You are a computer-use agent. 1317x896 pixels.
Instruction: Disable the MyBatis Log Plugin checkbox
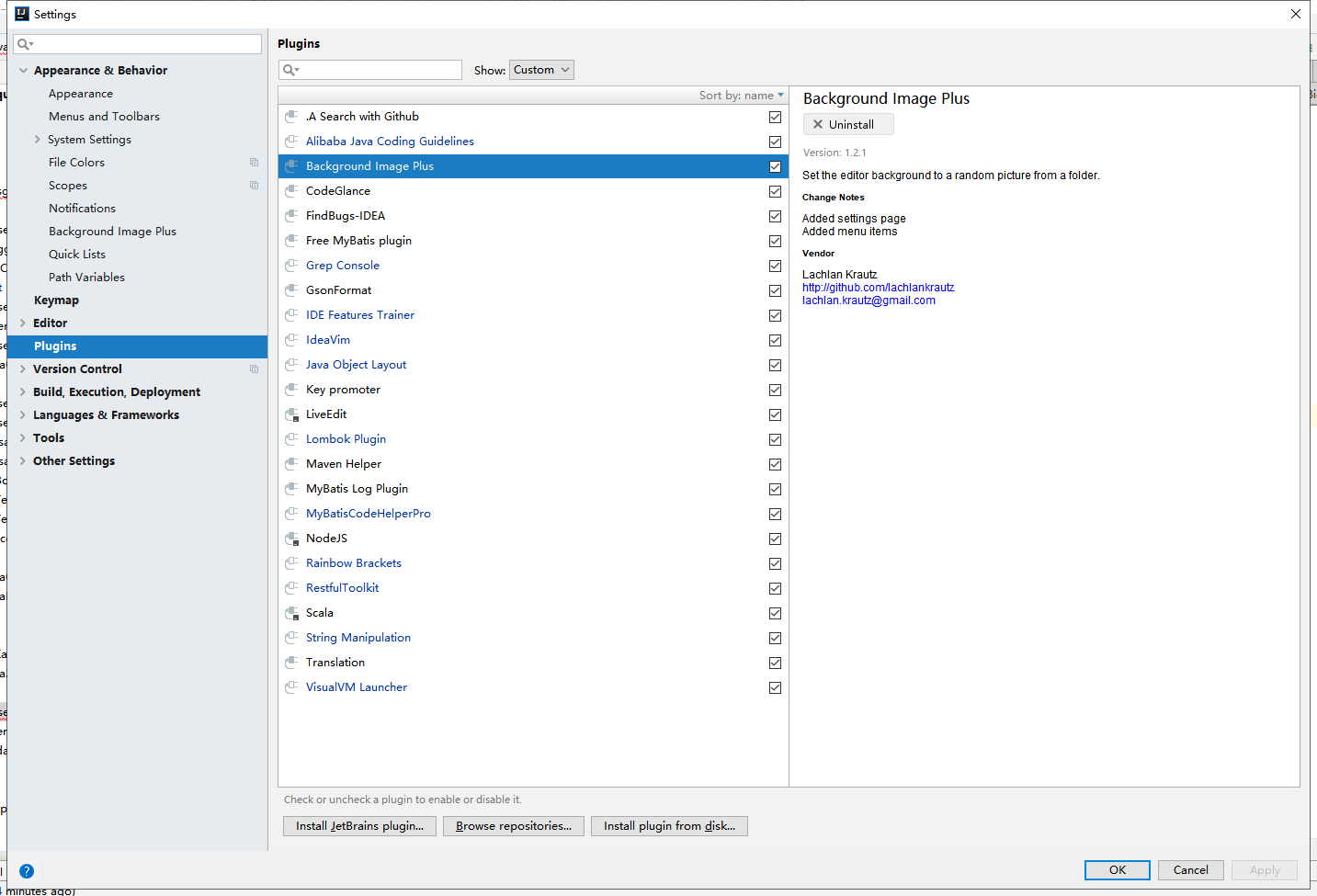click(x=776, y=489)
